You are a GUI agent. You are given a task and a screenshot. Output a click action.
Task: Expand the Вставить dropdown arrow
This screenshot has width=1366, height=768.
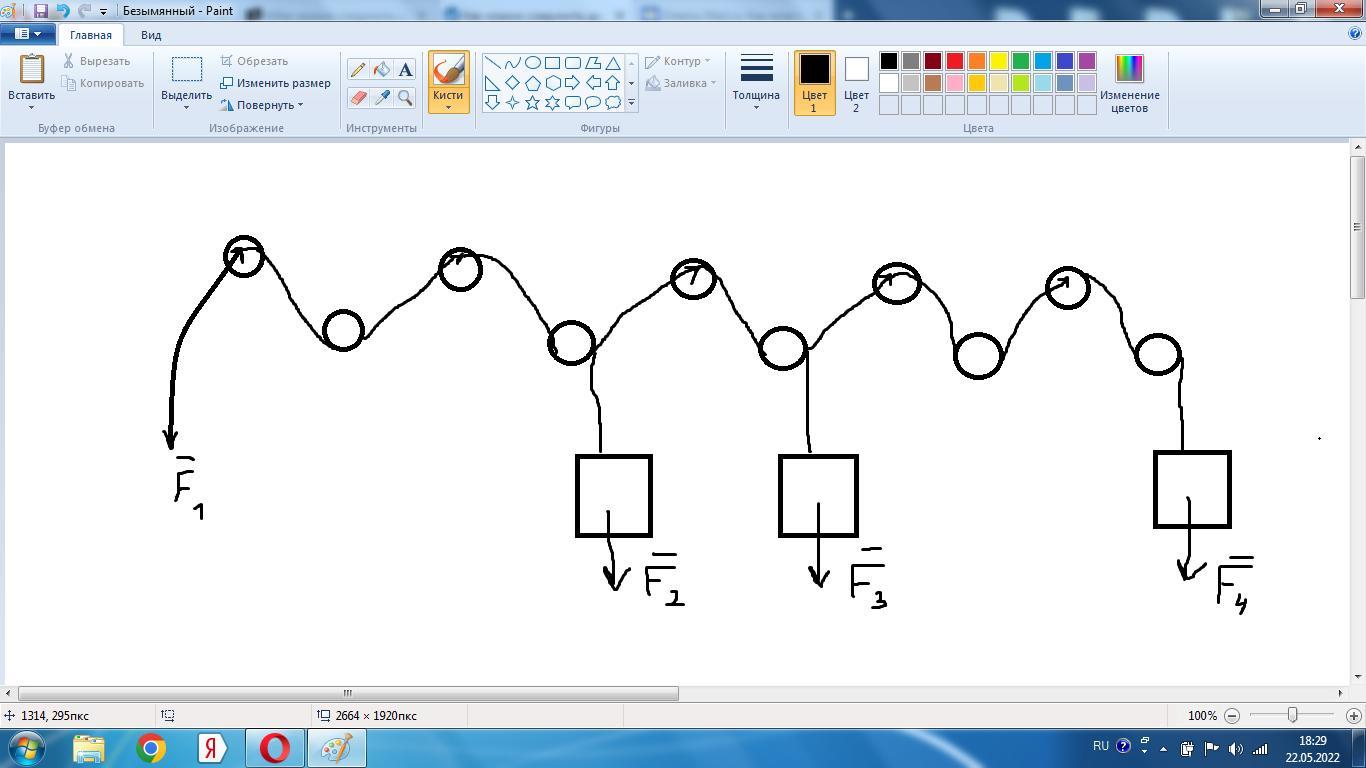tap(31, 107)
